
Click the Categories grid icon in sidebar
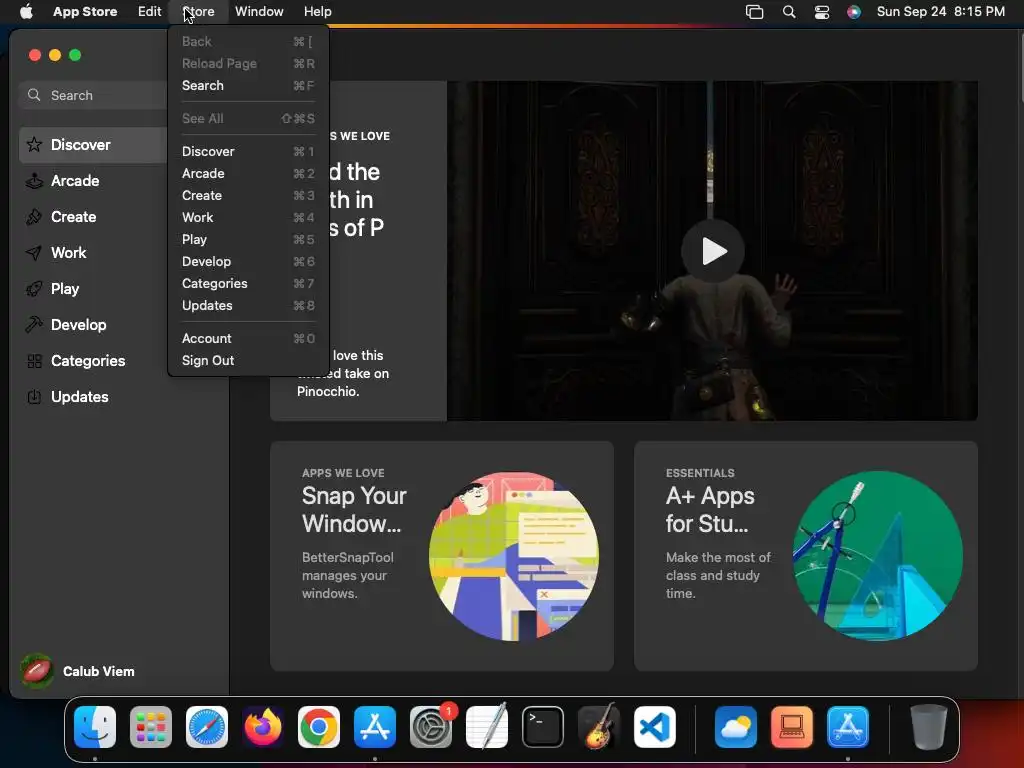click(x=34, y=361)
